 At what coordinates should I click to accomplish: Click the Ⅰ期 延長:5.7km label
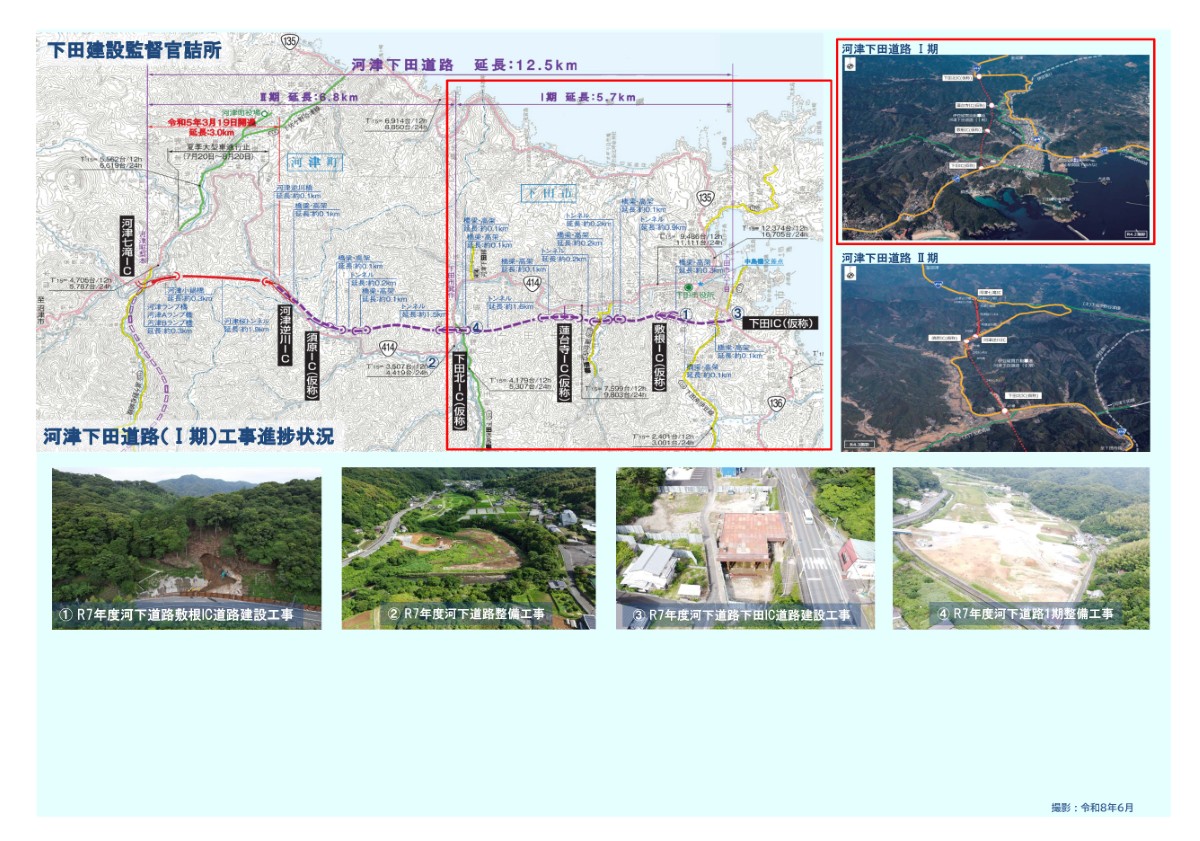[x=588, y=97]
